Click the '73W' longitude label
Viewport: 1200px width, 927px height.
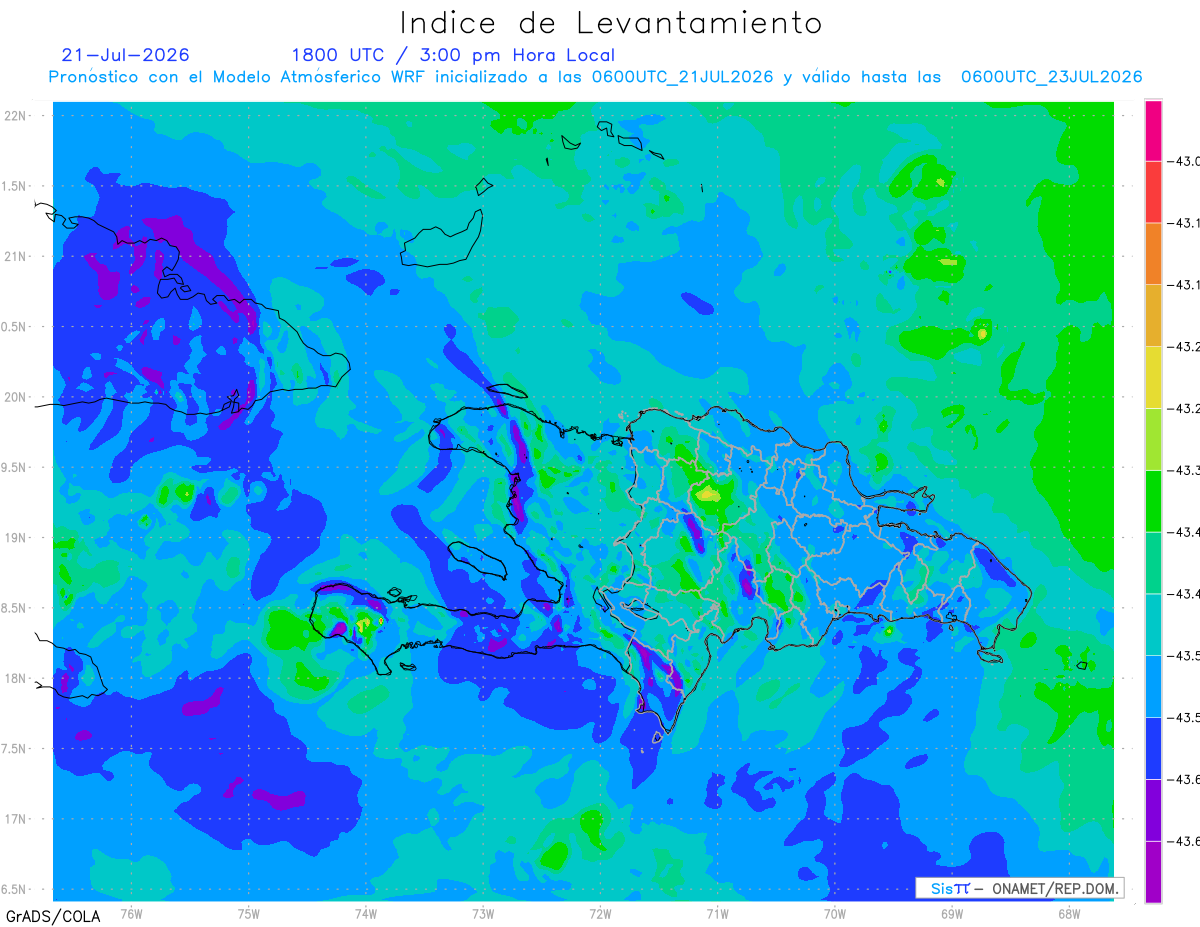tap(483, 913)
